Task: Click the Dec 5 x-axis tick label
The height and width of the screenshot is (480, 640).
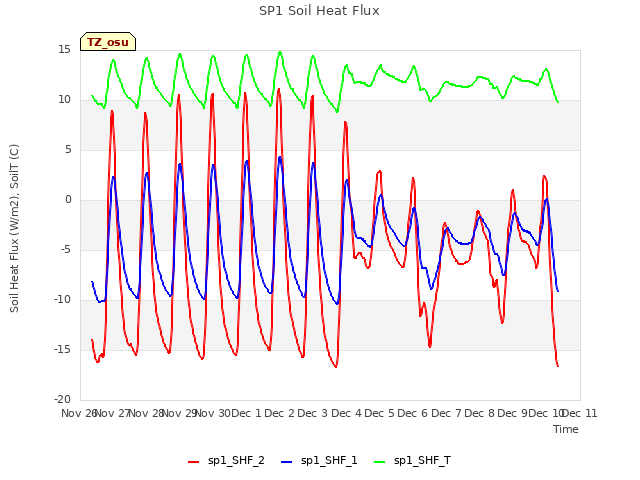Action: [380, 413]
